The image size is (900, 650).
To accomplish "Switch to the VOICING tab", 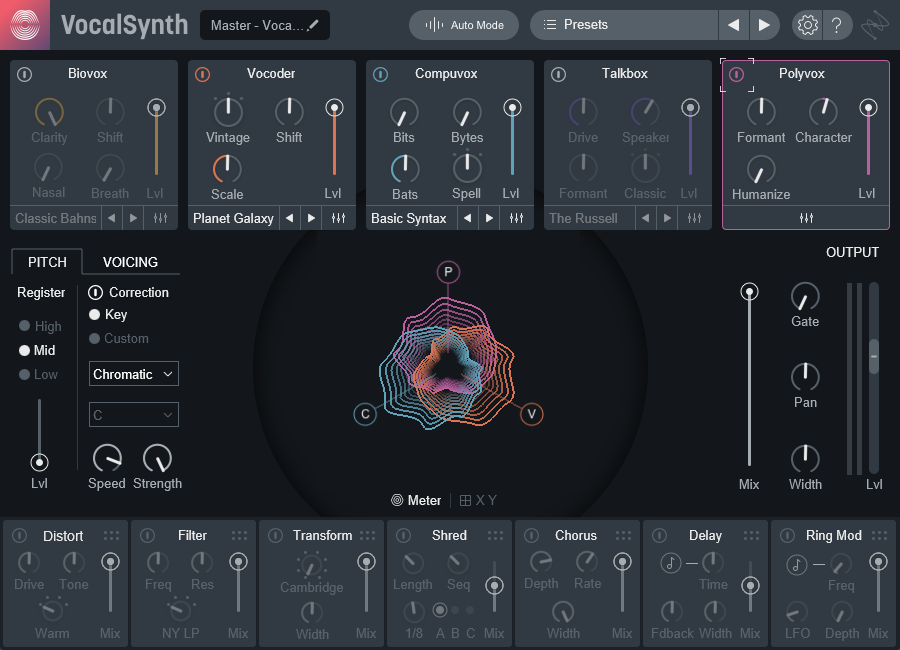I will click(x=130, y=262).
